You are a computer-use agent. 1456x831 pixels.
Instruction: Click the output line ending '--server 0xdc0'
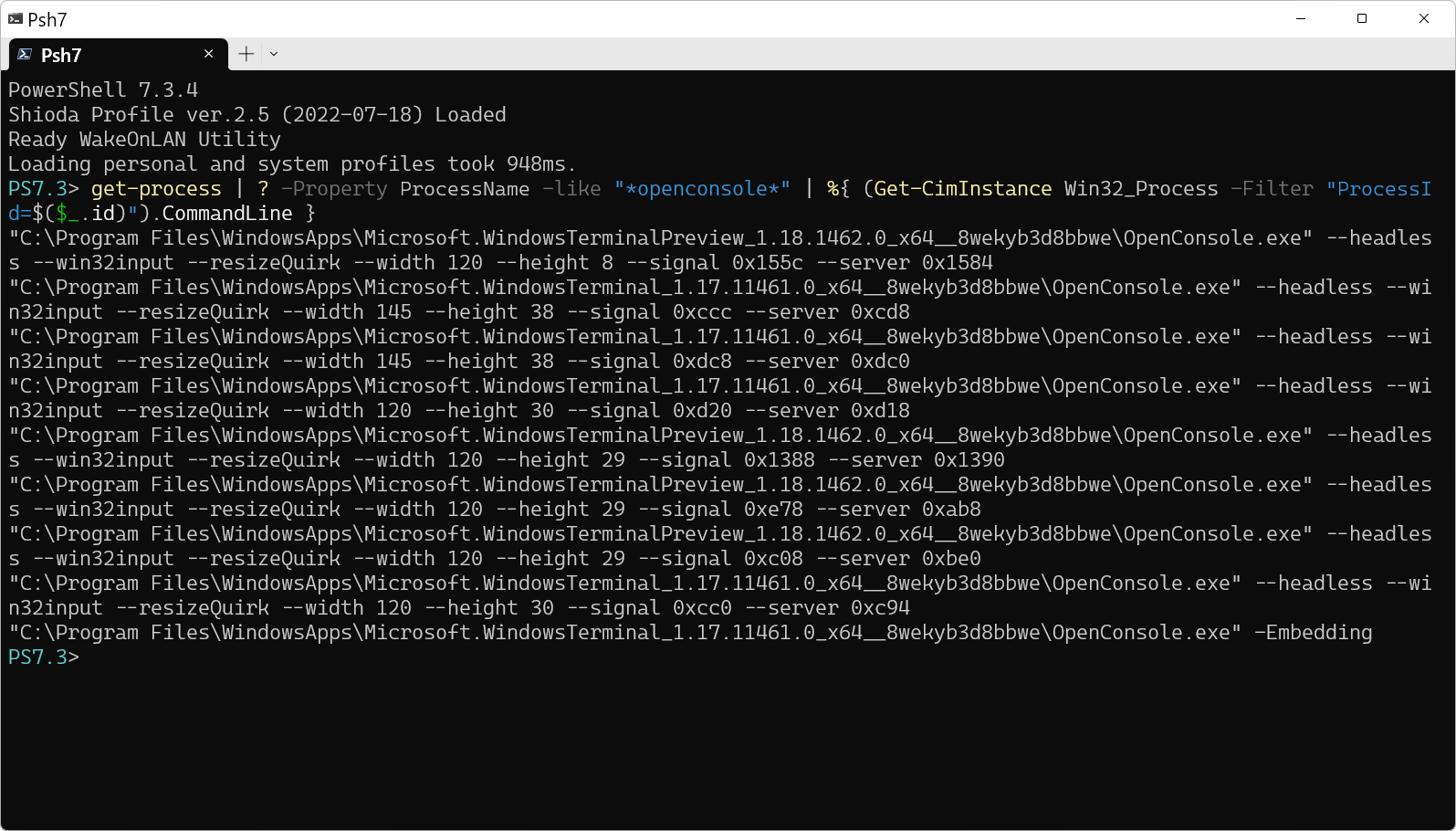[459, 361]
